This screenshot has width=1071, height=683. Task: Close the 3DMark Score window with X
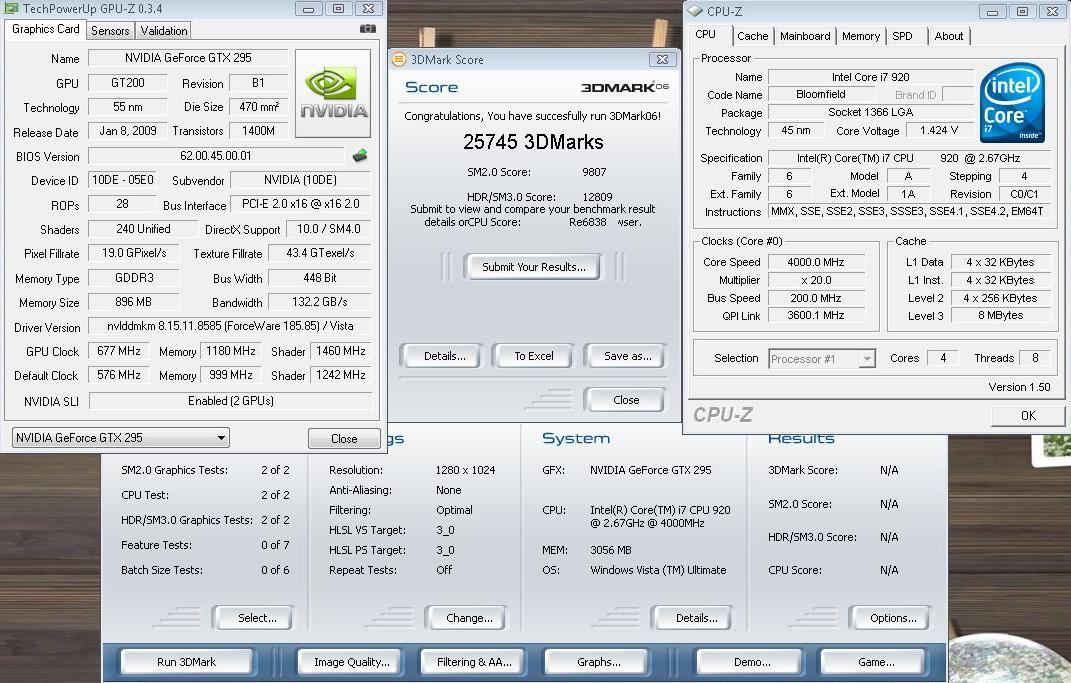point(662,59)
